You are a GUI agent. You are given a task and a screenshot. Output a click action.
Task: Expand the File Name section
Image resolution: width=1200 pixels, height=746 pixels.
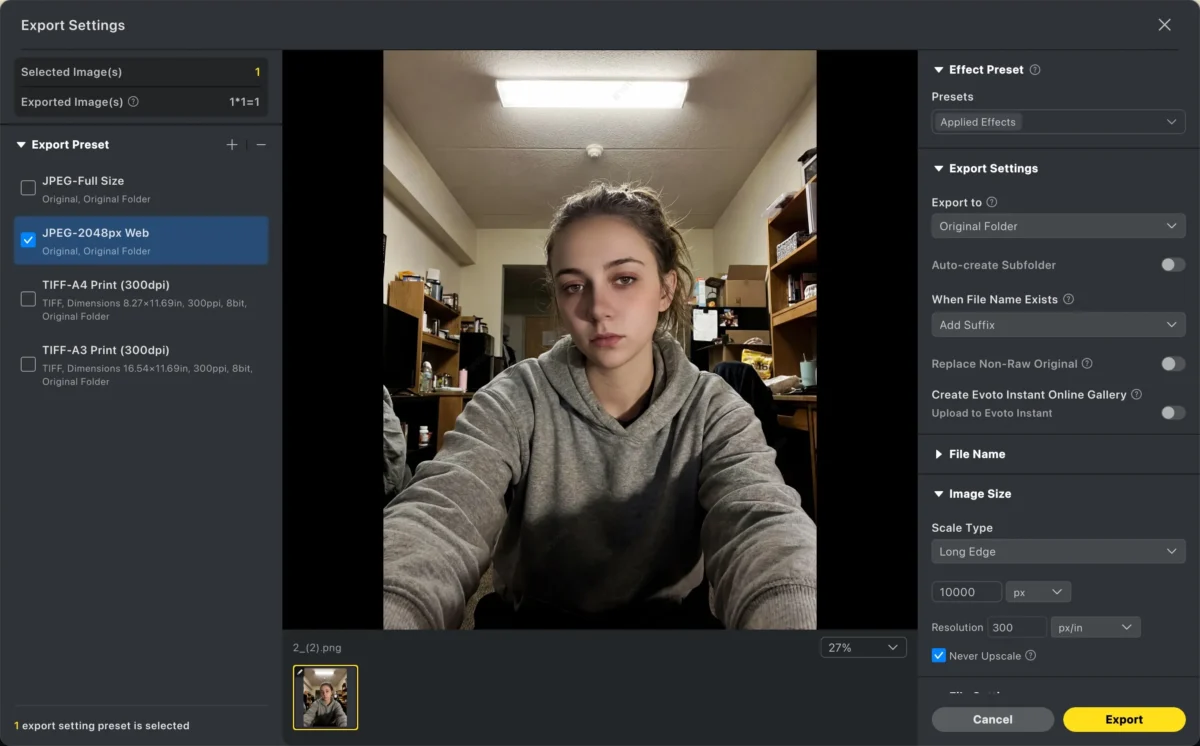(976, 454)
